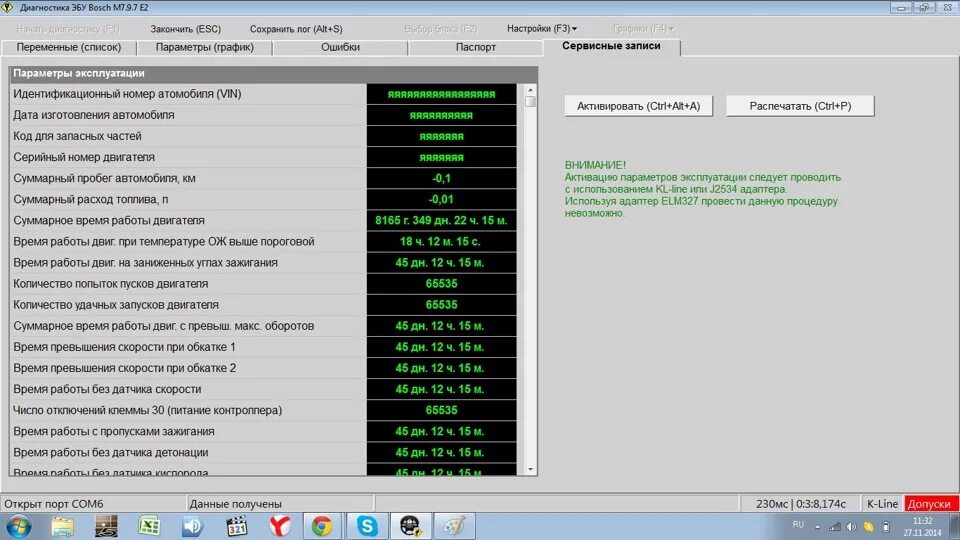Click the Распечатать (Ctrl+P) button

(x=800, y=106)
